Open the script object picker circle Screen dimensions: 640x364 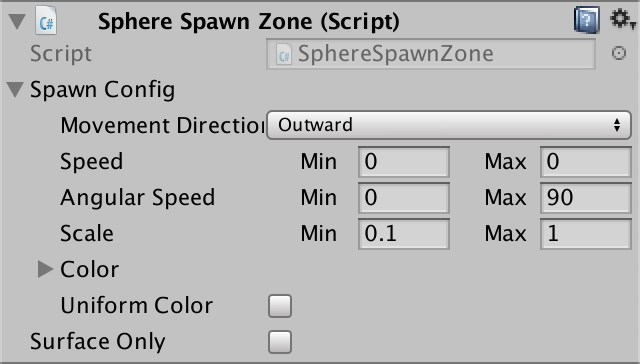tap(619, 53)
